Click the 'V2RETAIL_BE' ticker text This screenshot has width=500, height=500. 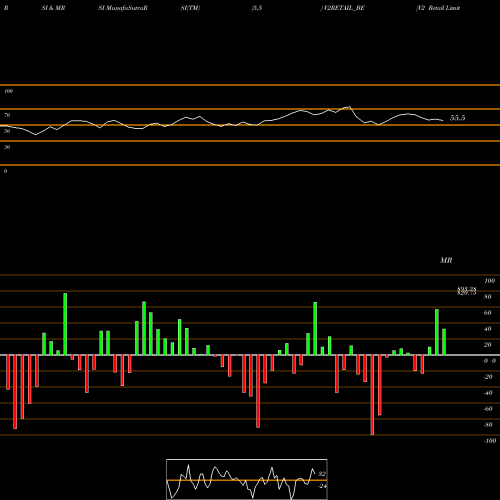[343, 8]
